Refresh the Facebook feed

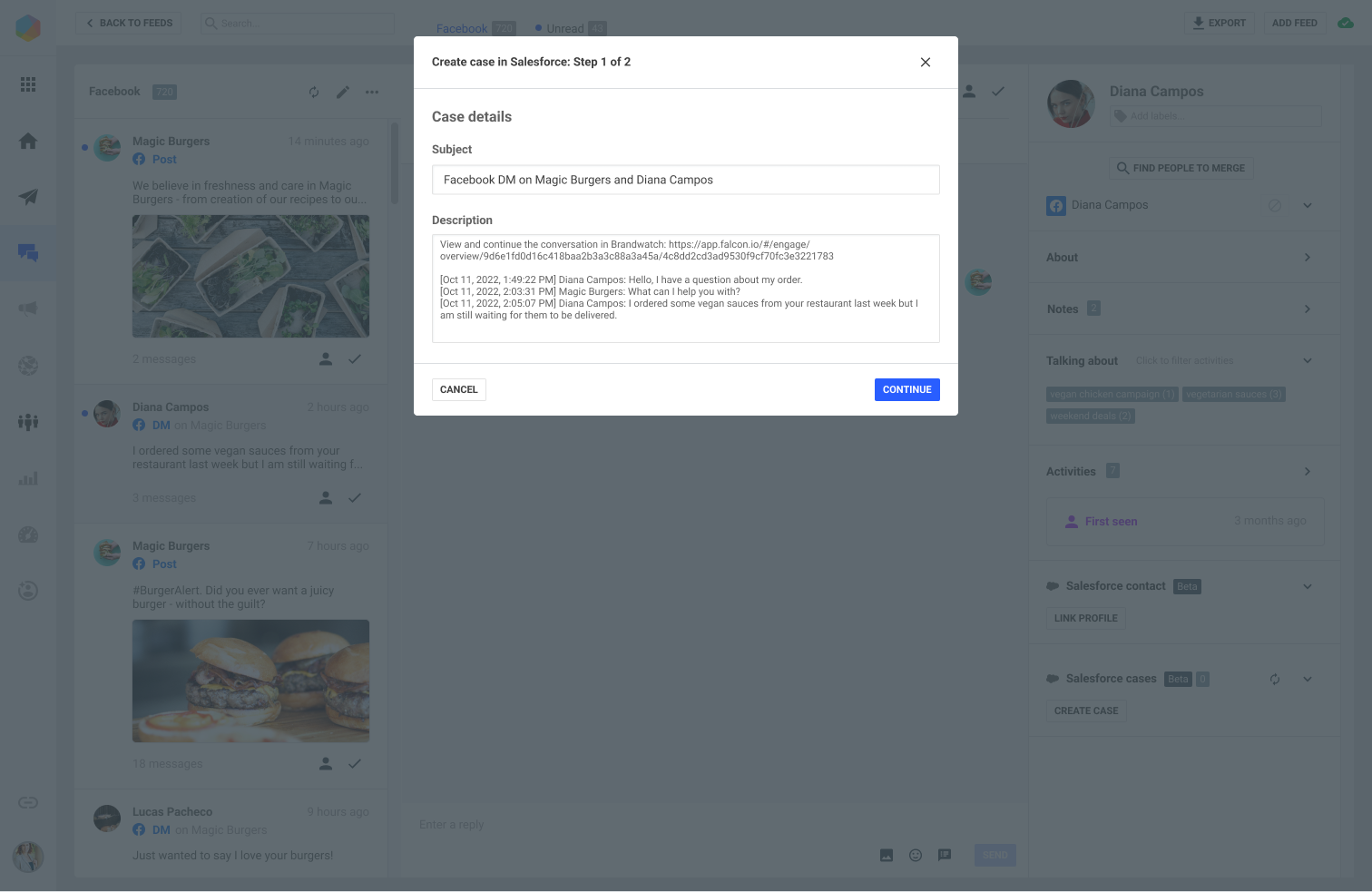tap(314, 92)
